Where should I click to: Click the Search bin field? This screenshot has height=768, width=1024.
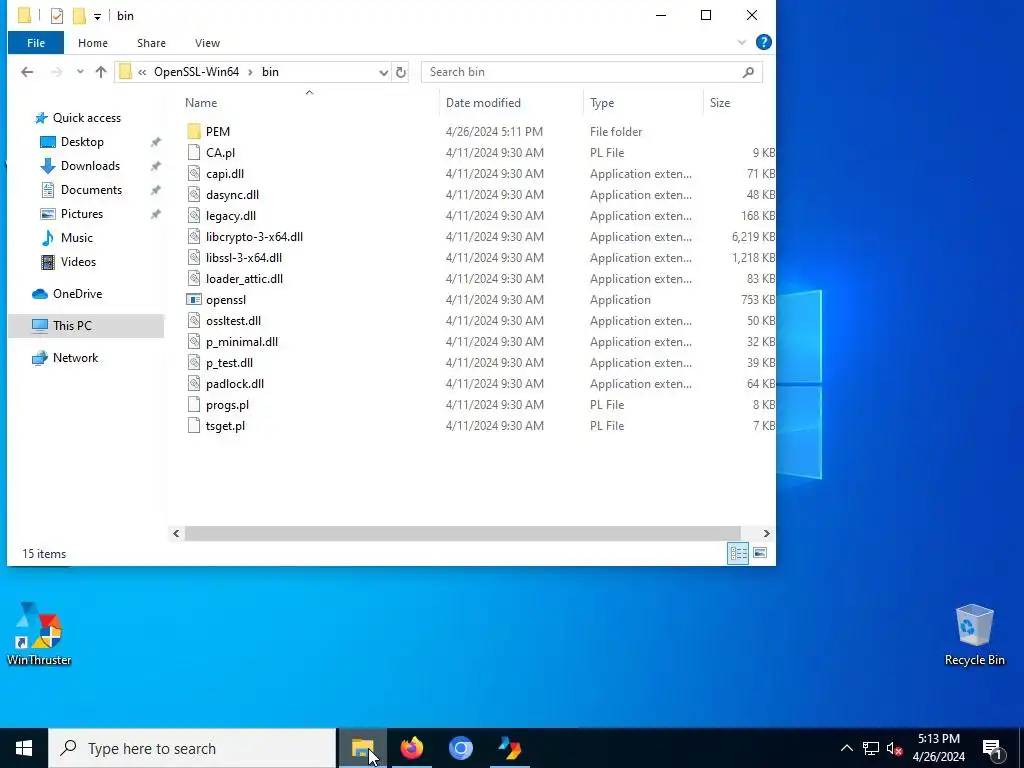[x=592, y=72]
